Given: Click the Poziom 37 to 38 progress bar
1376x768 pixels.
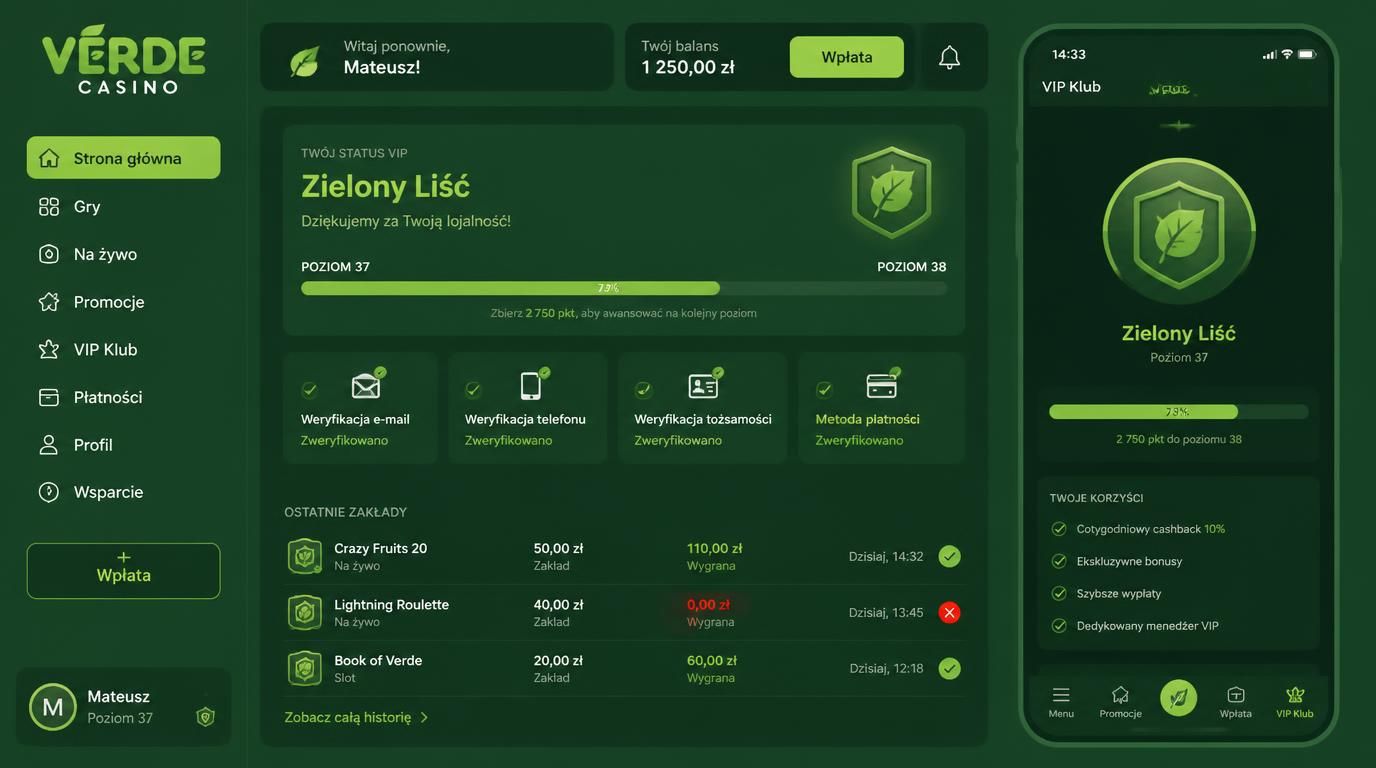Looking at the screenshot, I should pyautogui.click(x=624, y=288).
